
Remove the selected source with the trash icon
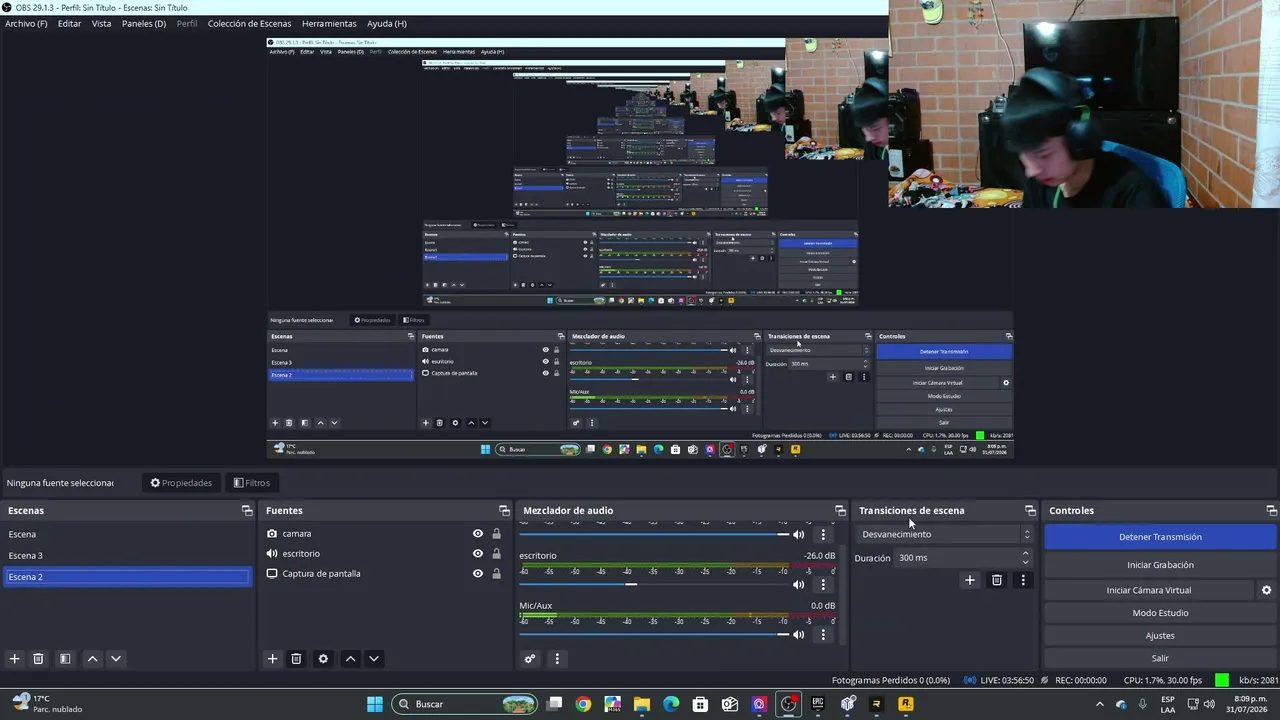296,659
